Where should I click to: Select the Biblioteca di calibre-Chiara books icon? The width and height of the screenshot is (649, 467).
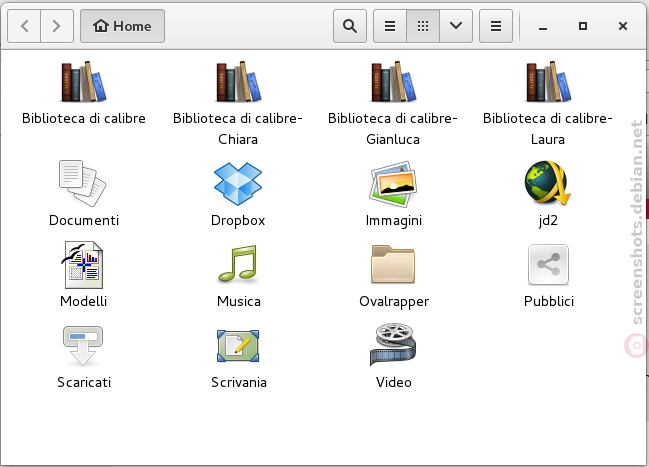[x=238, y=82]
